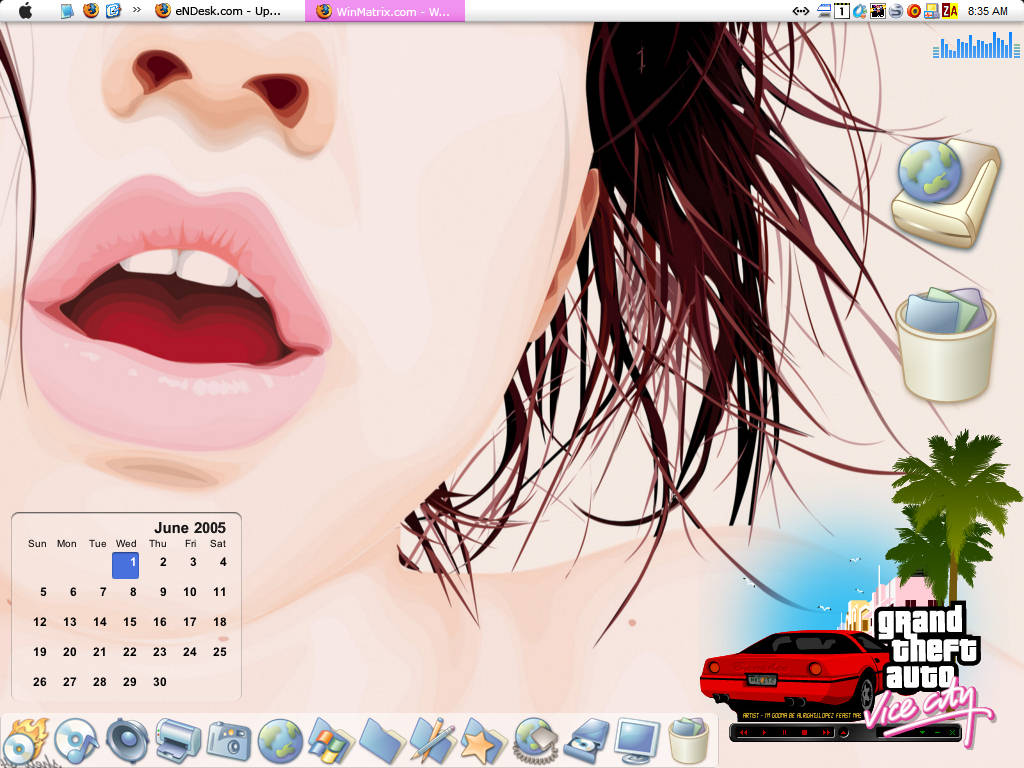The width and height of the screenshot is (1024, 768).
Task: Click date 4 on the calendar
Action: [x=223, y=562]
